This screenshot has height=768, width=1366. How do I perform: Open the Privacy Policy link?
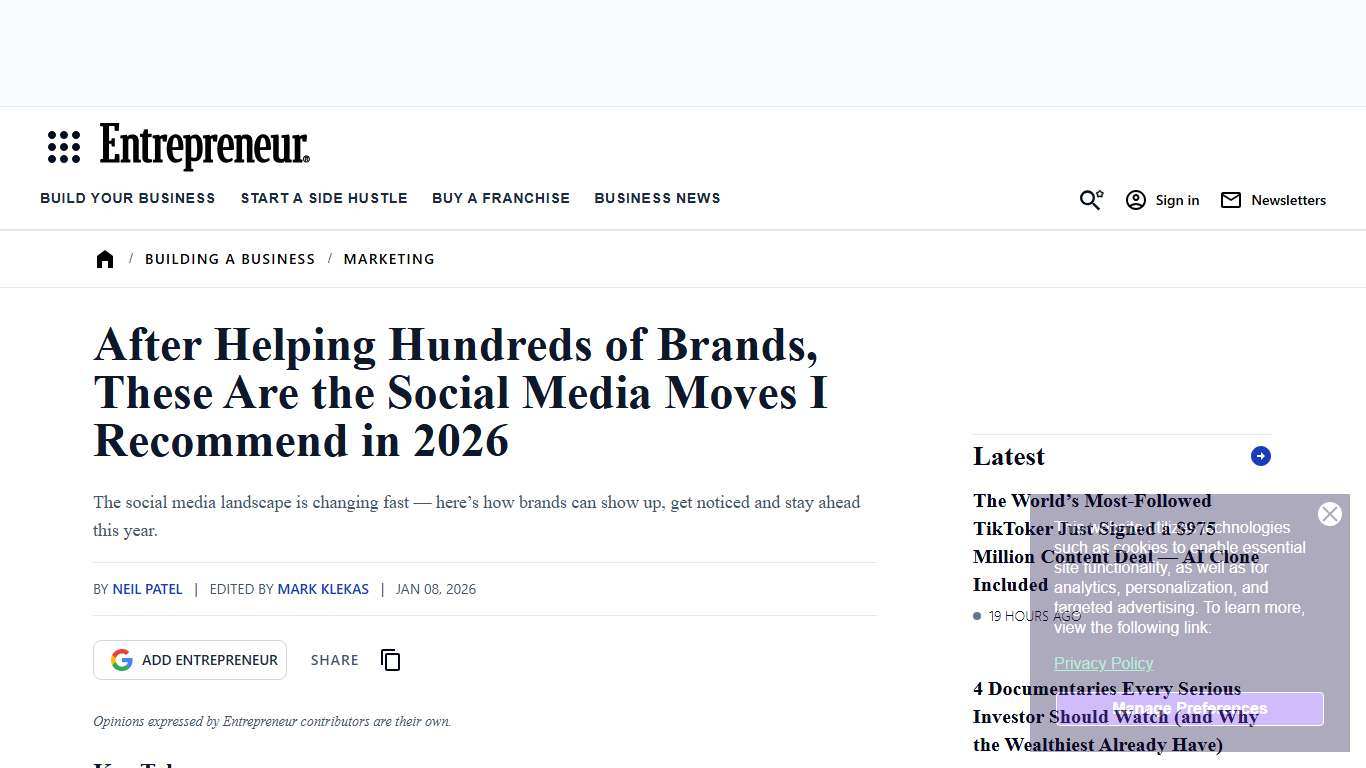tap(1103, 663)
